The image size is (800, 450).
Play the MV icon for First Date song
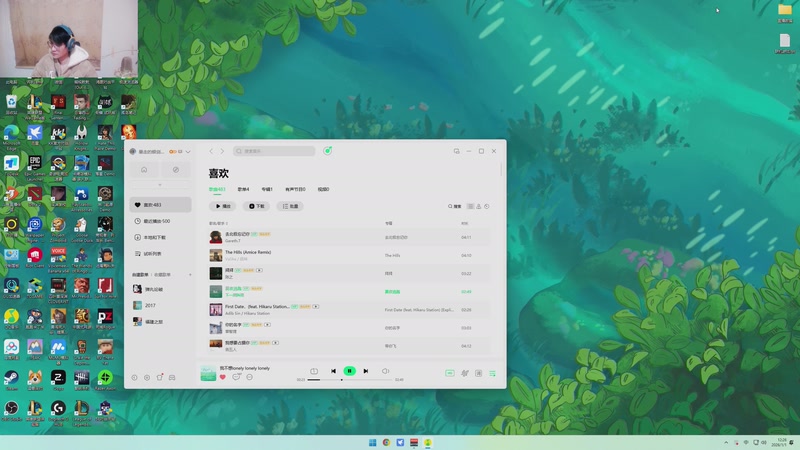[x=316, y=307]
